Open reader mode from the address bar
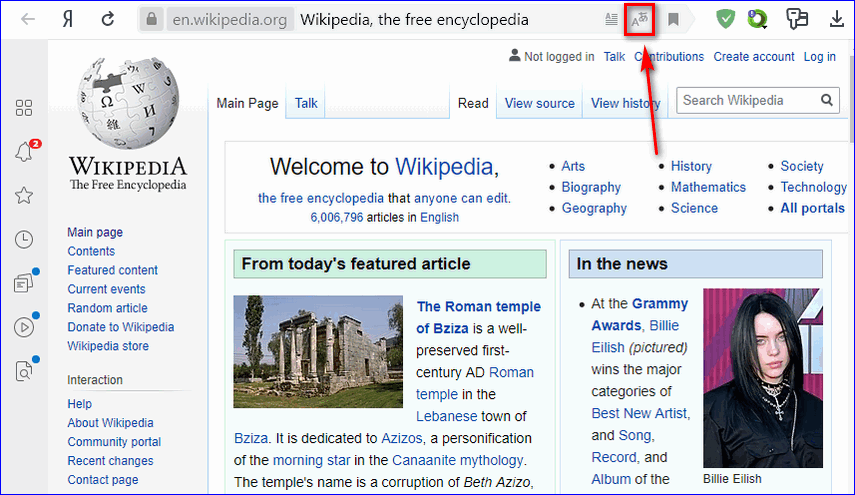This screenshot has height=495, width=855. (611, 19)
